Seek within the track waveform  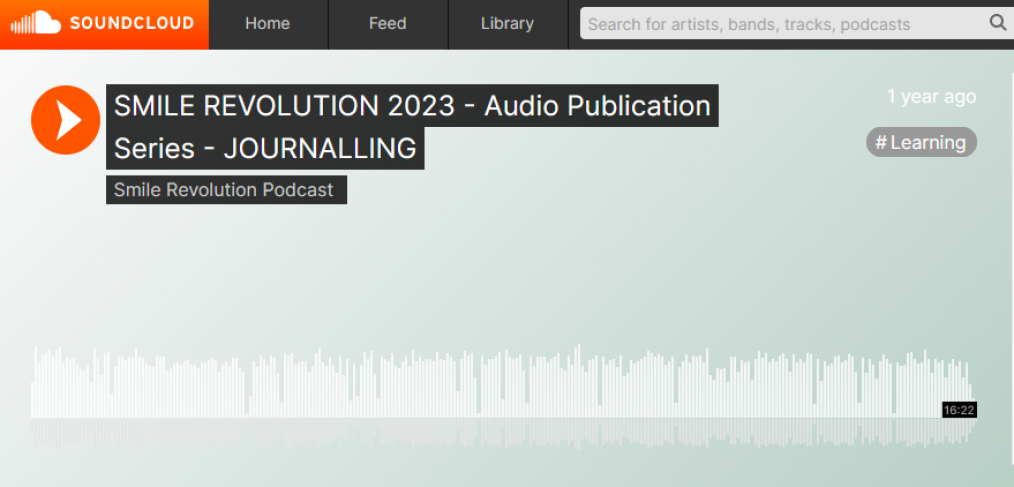tap(503, 396)
